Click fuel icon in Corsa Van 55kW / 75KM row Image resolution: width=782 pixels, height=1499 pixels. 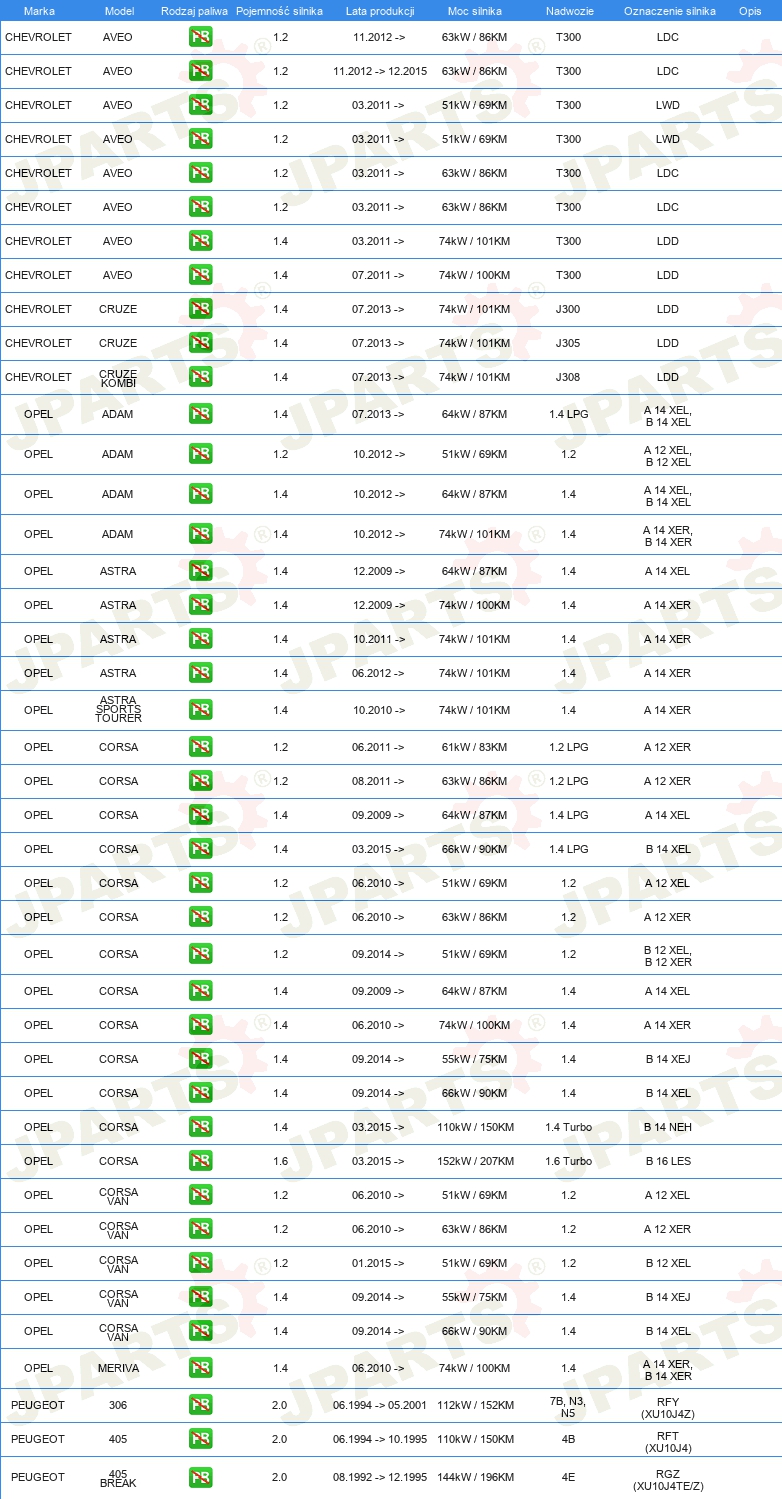(x=200, y=1297)
